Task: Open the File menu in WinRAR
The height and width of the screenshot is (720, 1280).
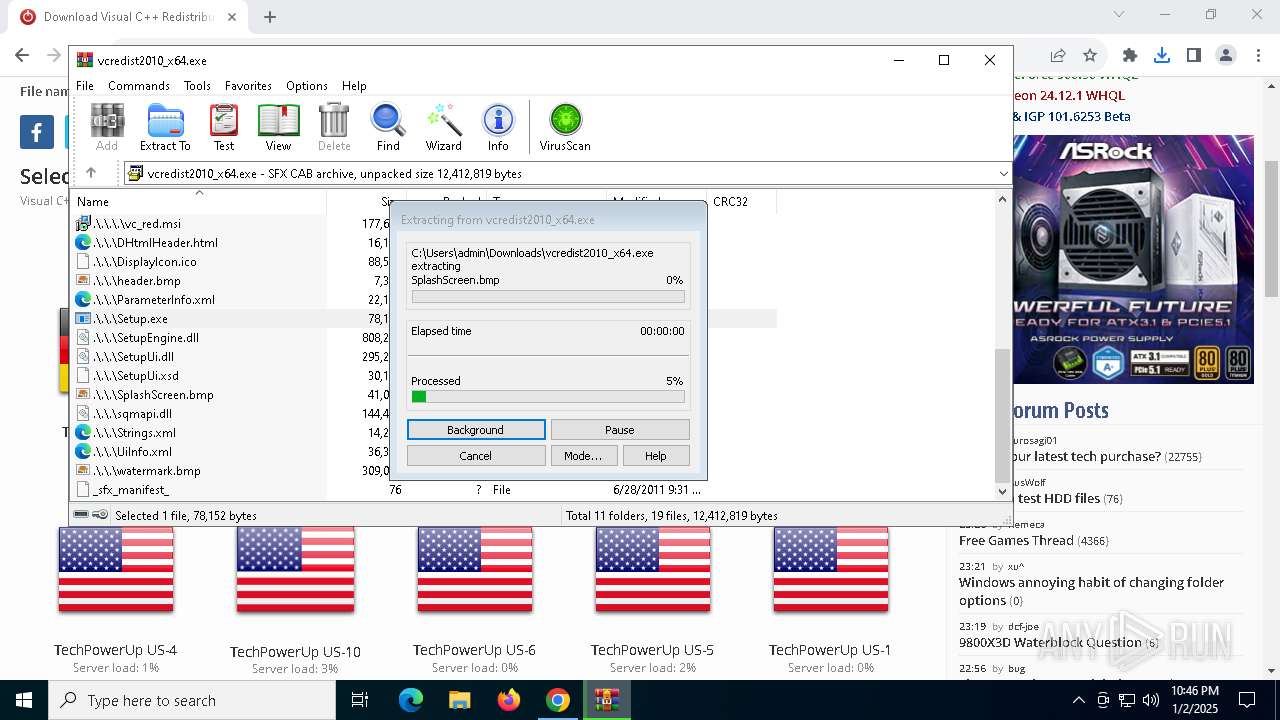Action: pyautogui.click(x=85, y=86)
